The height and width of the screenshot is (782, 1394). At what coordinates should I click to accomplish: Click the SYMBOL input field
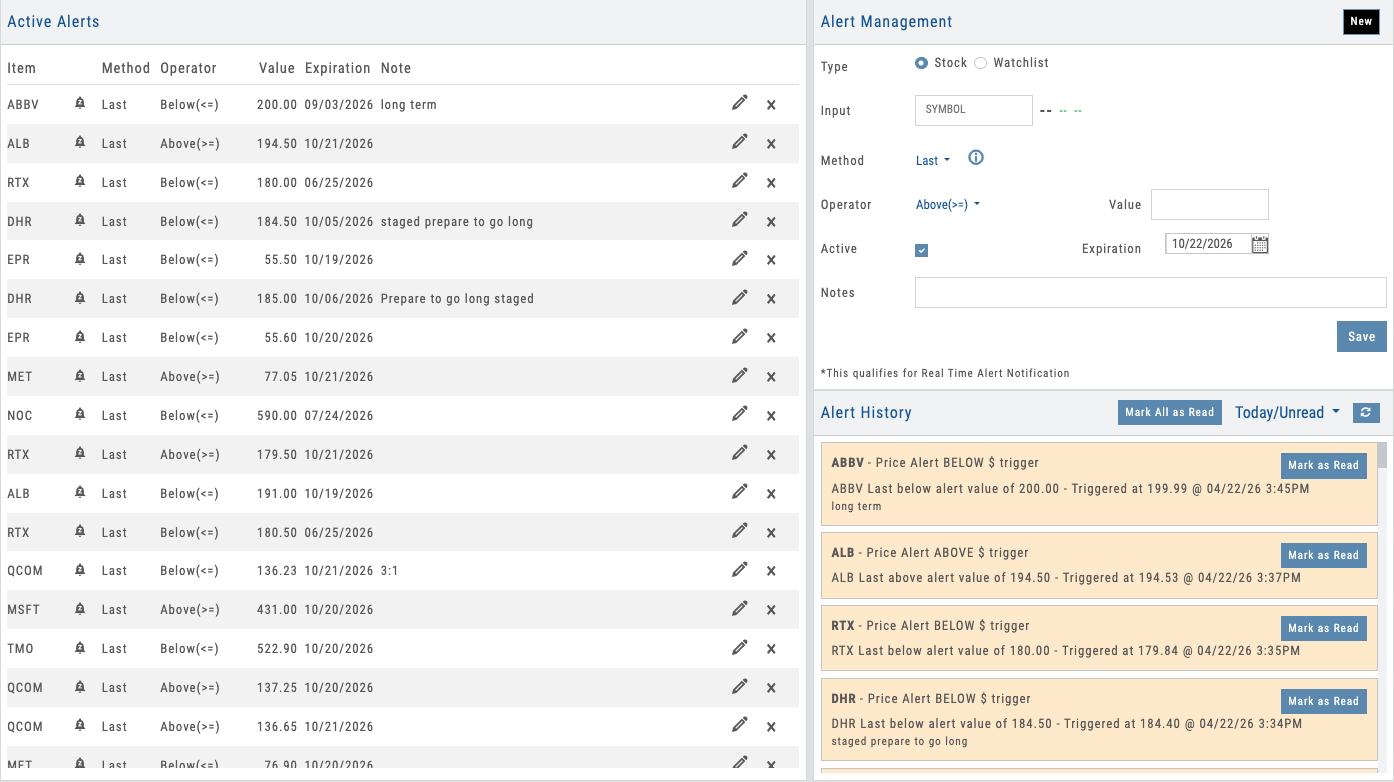(x=973, y=110)
